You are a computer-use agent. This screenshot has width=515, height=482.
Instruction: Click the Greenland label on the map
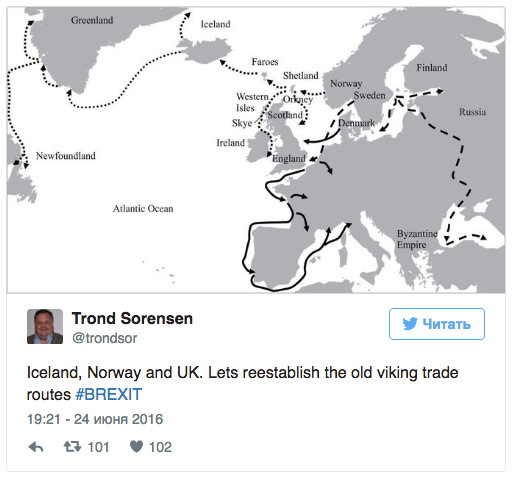pos(92,20)
